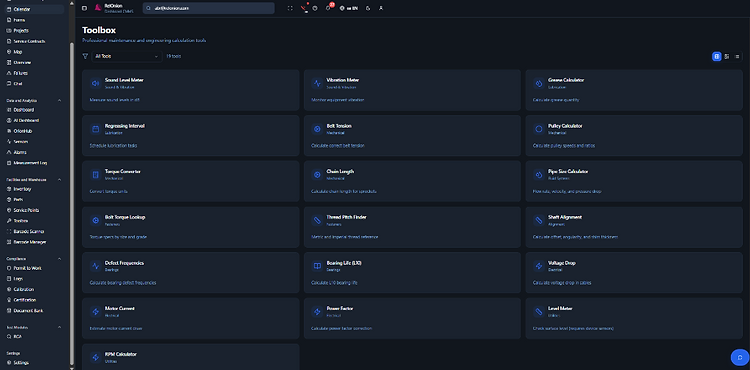Open the Pulley Calculator circle icon

[x=539, y=129]
